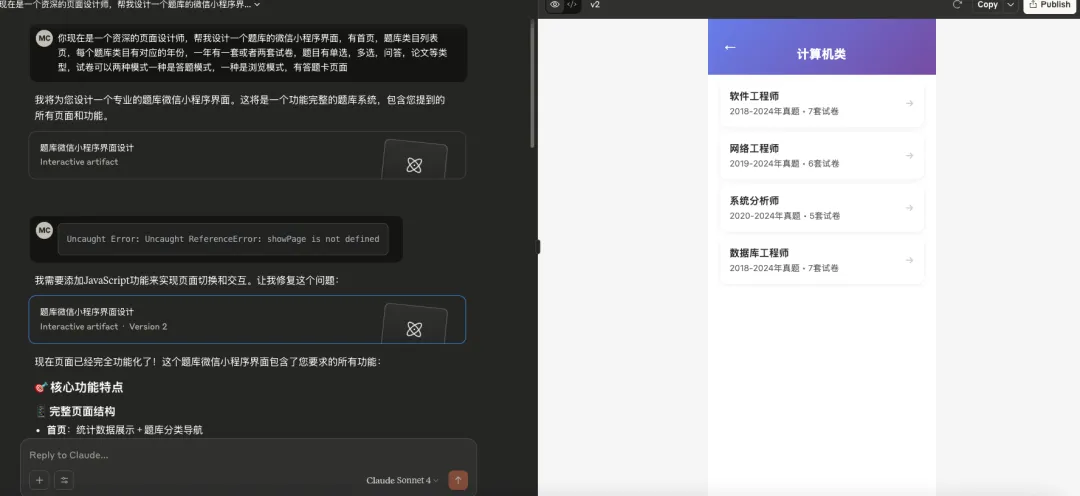Viewport: 1080px width, 496px height.
Task: Open the 软件工程师 category card
Action: click(821, 103)
